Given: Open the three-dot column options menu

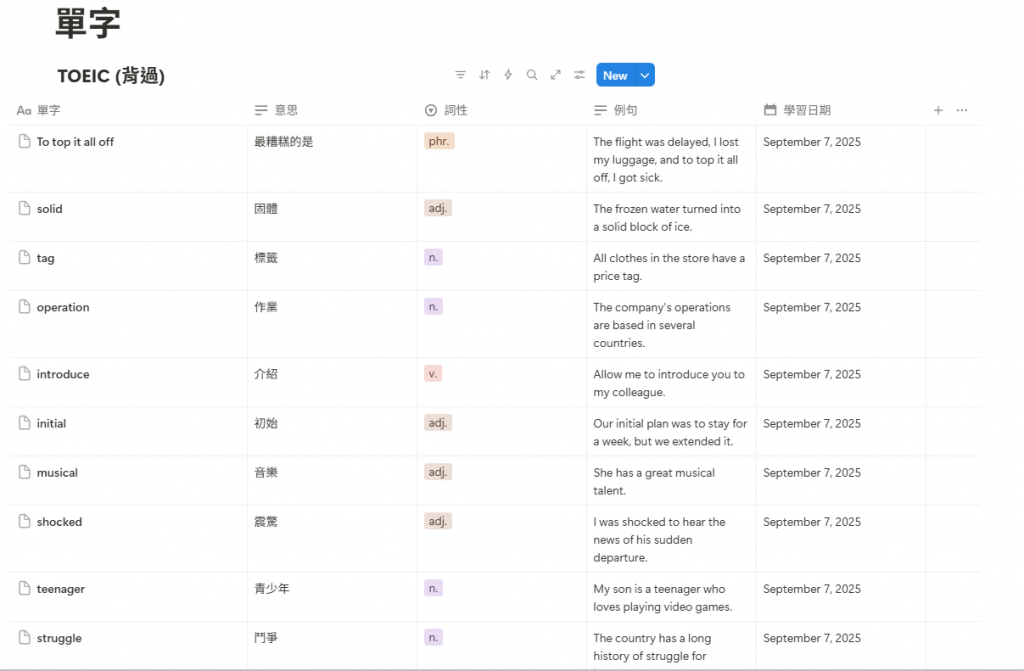Looking at the screenshot, I should click(962, 110).
